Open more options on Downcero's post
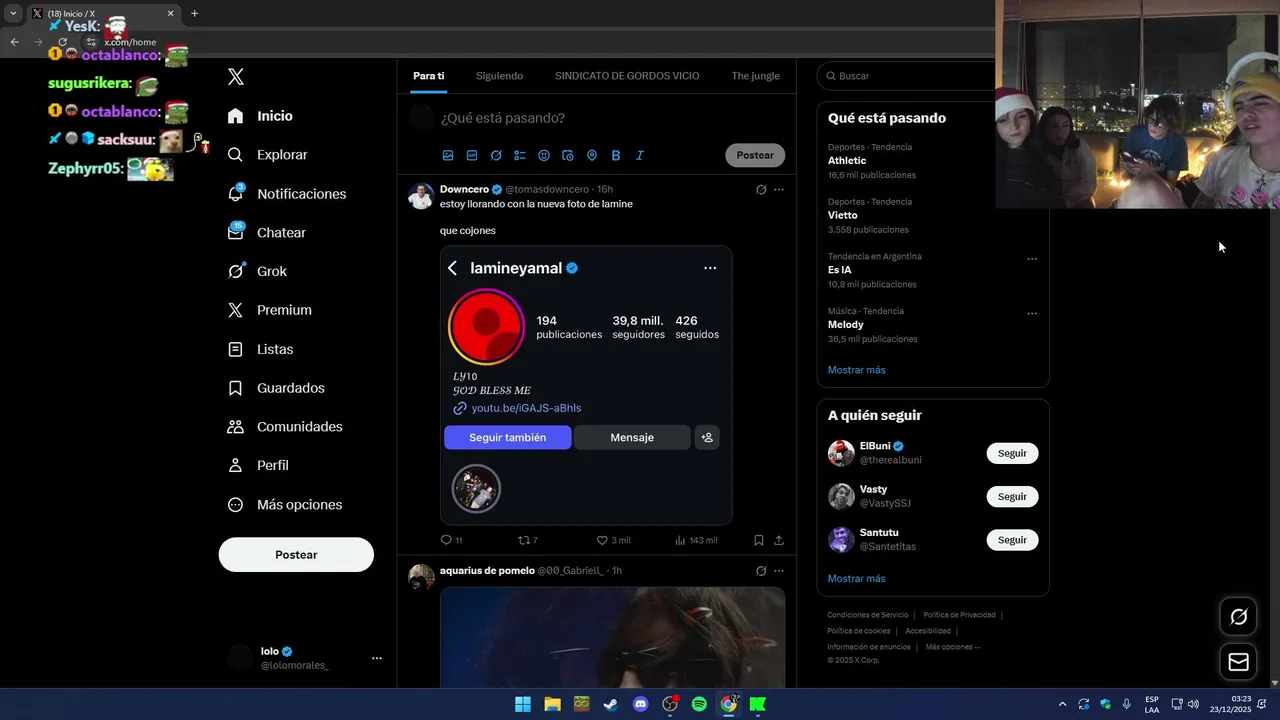The image size is (1280, 720). click(x=779, y=189)
